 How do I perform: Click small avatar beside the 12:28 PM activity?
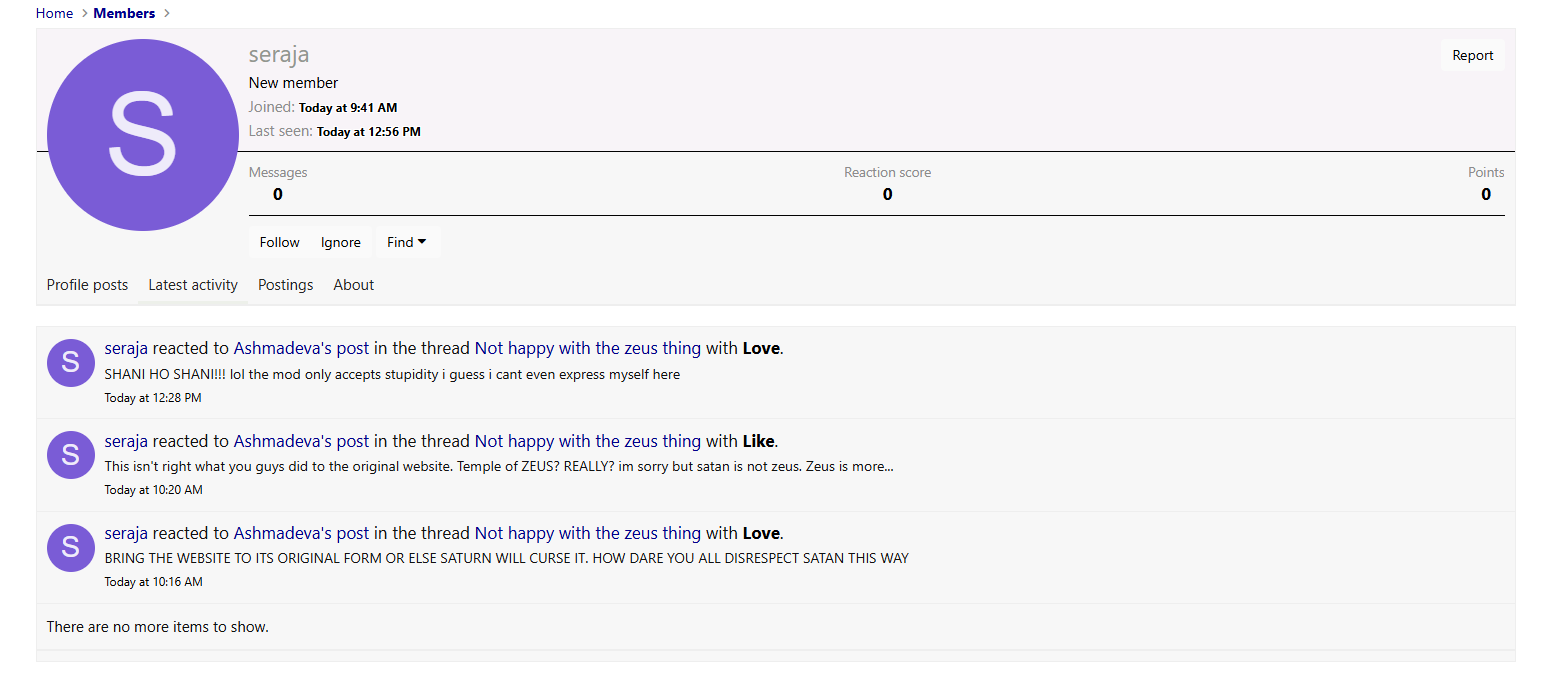[x=70, y=363]
